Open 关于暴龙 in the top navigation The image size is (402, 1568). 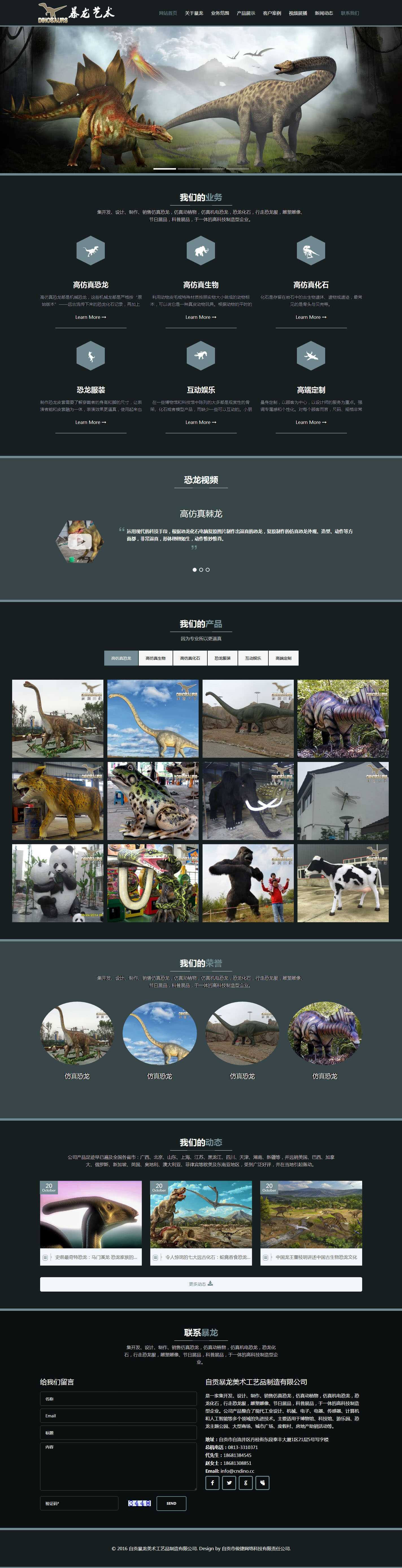[x=194, y=13]
